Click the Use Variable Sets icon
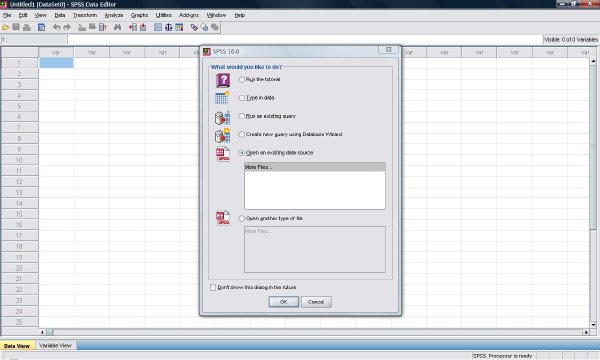Viewport: 600px width, 360px height. tap(204, 27)
